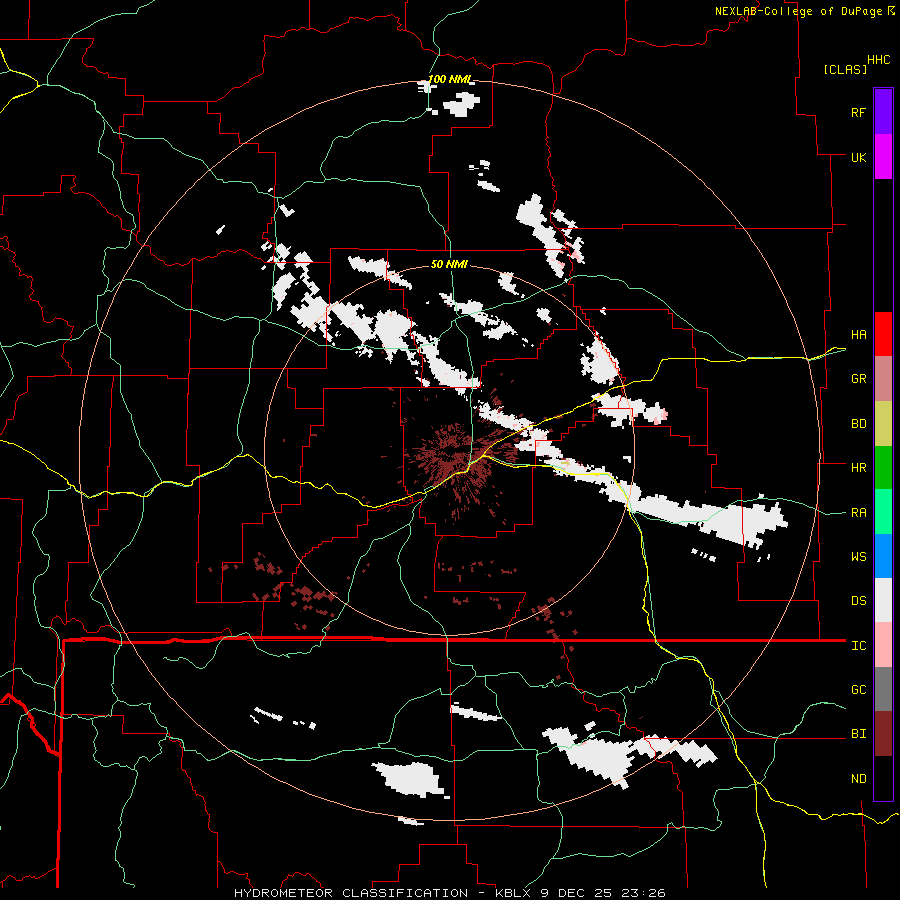Click the ND black legend swatch
The image size is (900, 900).
pyautogui.click(x=883, y=778)
